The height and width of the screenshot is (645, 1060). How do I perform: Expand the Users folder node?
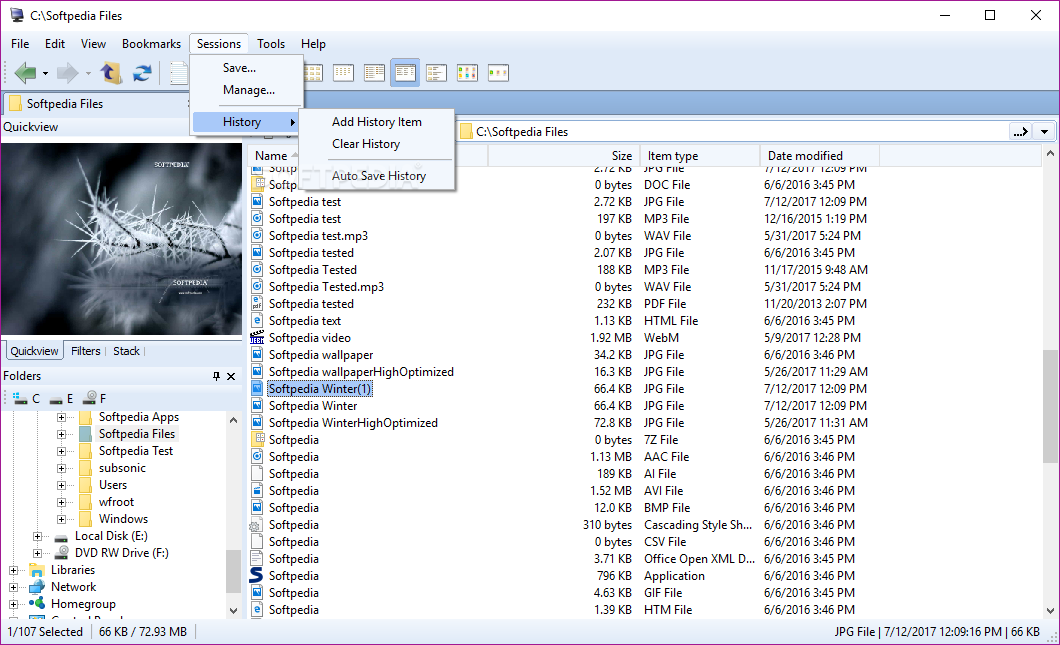coord(62,485)
